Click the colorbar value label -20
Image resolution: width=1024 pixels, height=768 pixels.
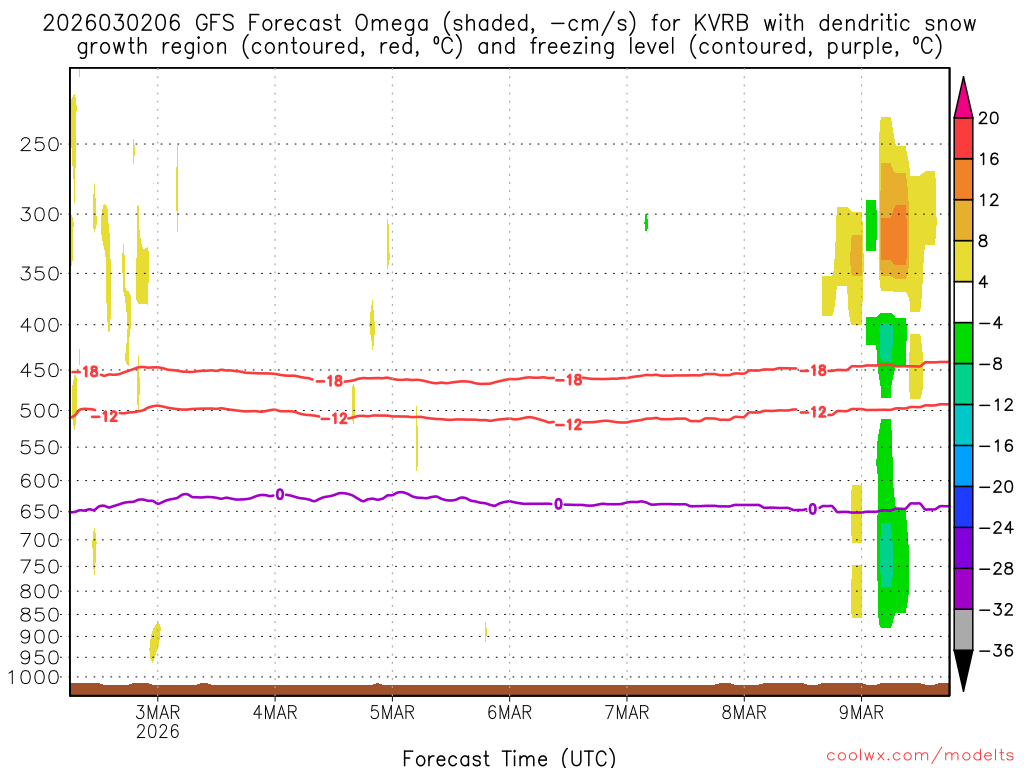(997, 487)
